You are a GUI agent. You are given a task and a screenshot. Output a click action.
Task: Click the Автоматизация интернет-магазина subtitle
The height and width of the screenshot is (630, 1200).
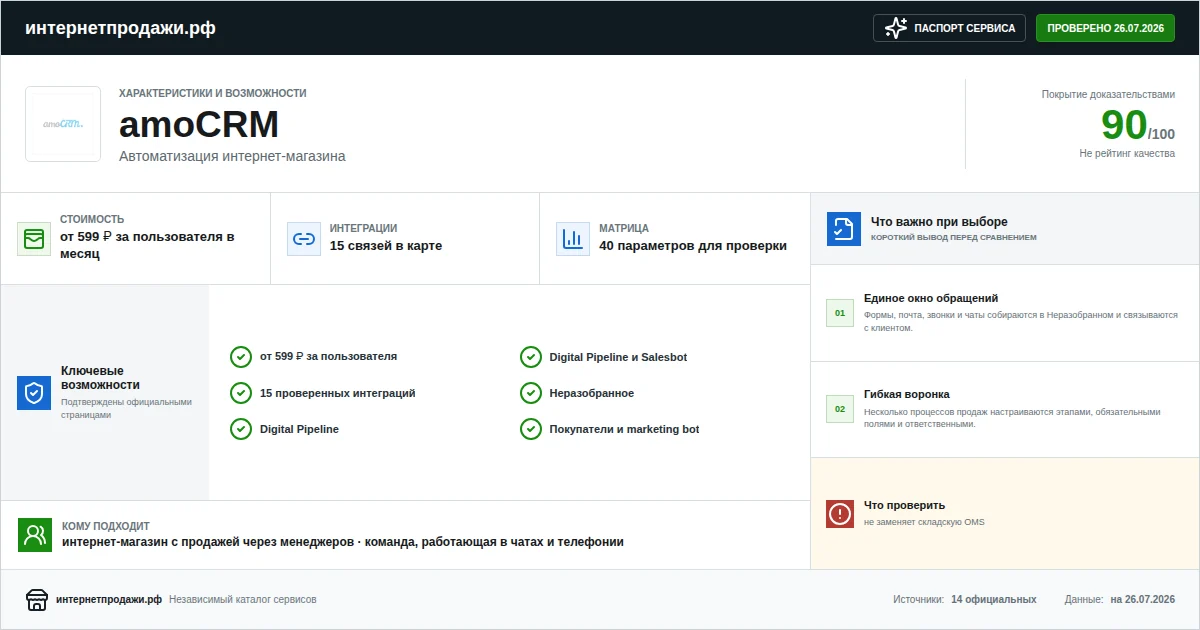(x=232, y=157)
